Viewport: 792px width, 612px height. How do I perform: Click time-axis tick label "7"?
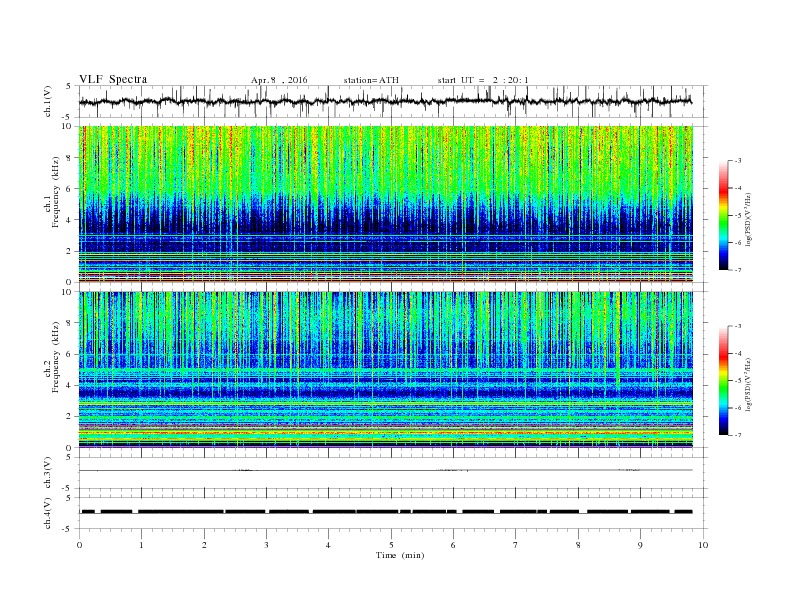(516, 545)
